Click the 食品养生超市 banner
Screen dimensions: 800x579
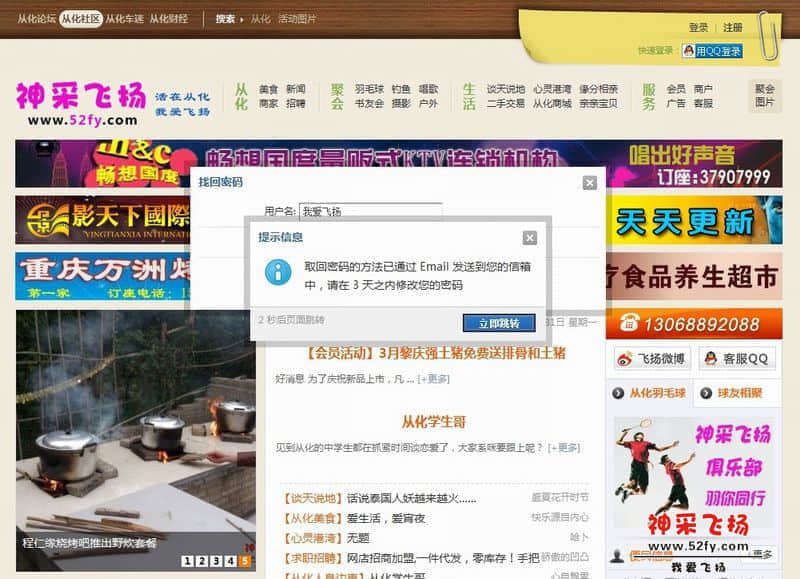pyautogui.click(x=694, y=276)
